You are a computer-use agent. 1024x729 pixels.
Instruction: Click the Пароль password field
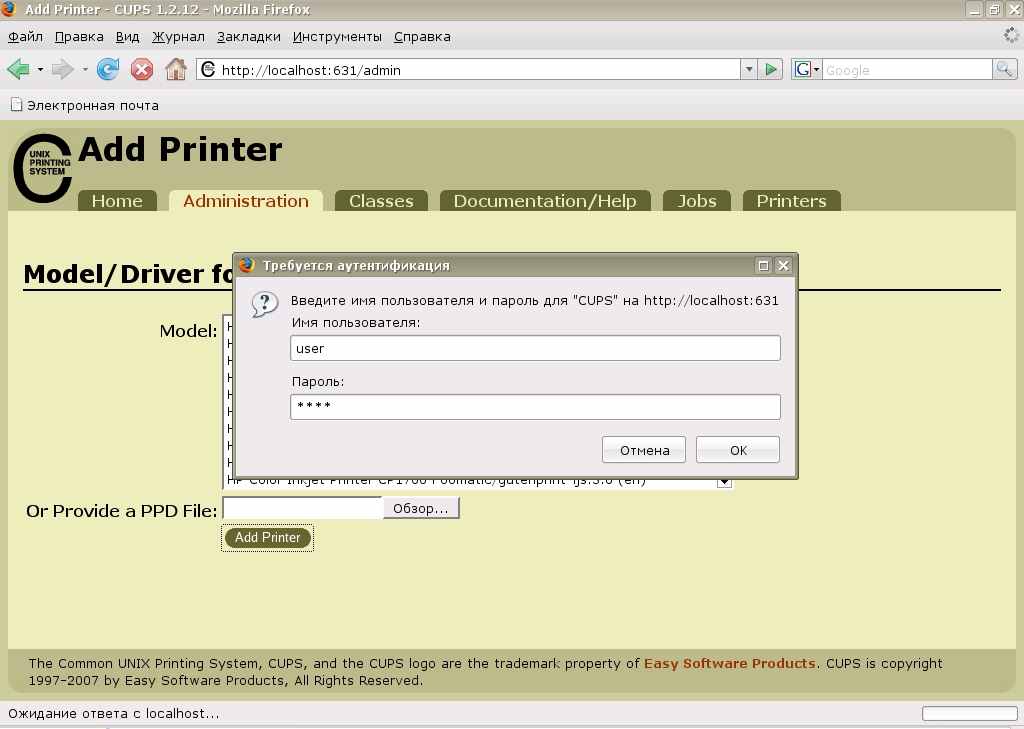point(536,407)
